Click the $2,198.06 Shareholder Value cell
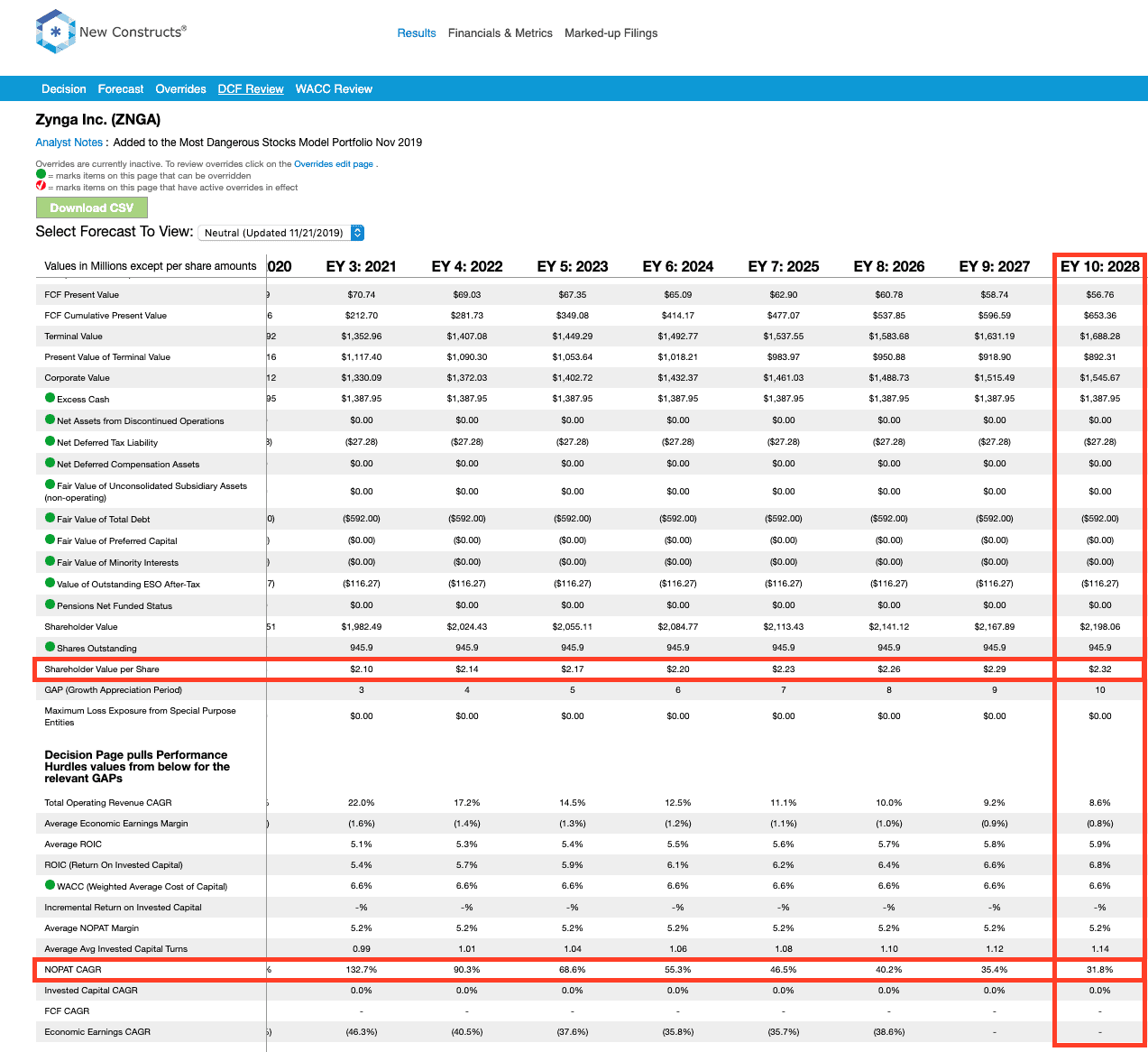Screen dimensions: 1148x1052 [x=1099, y=627]
